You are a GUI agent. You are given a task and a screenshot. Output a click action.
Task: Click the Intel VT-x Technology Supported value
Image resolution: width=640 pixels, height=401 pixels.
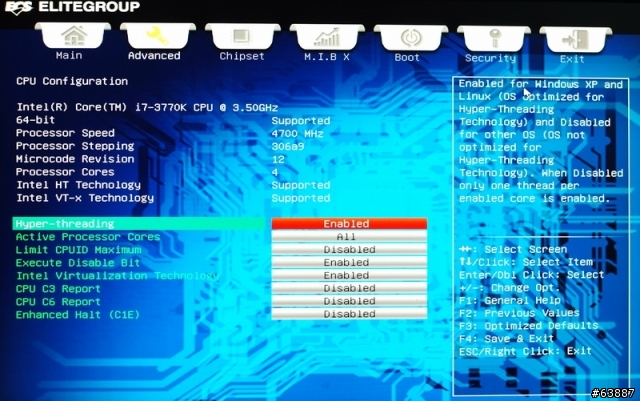[301, 198]
